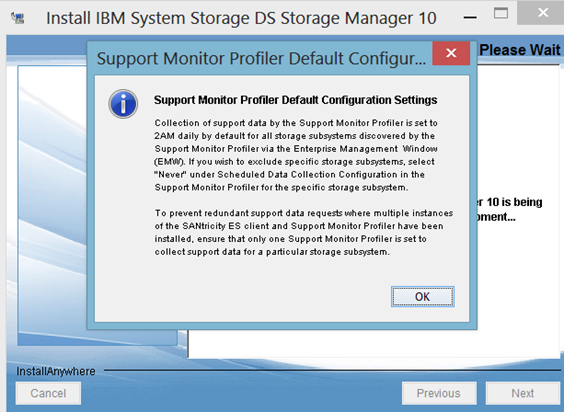The height and width of the screenshot is (412, 564).
Task: Cancel the InstallAnywhere installation
Action: tap(48, 393)
